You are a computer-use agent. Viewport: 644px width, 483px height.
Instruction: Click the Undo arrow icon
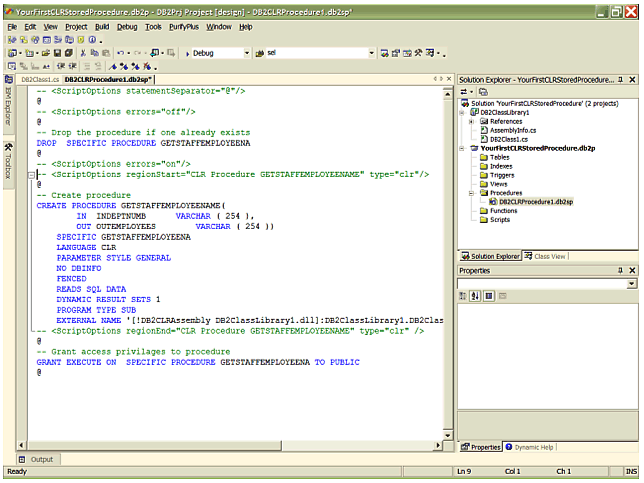click(x=121, y=53)
